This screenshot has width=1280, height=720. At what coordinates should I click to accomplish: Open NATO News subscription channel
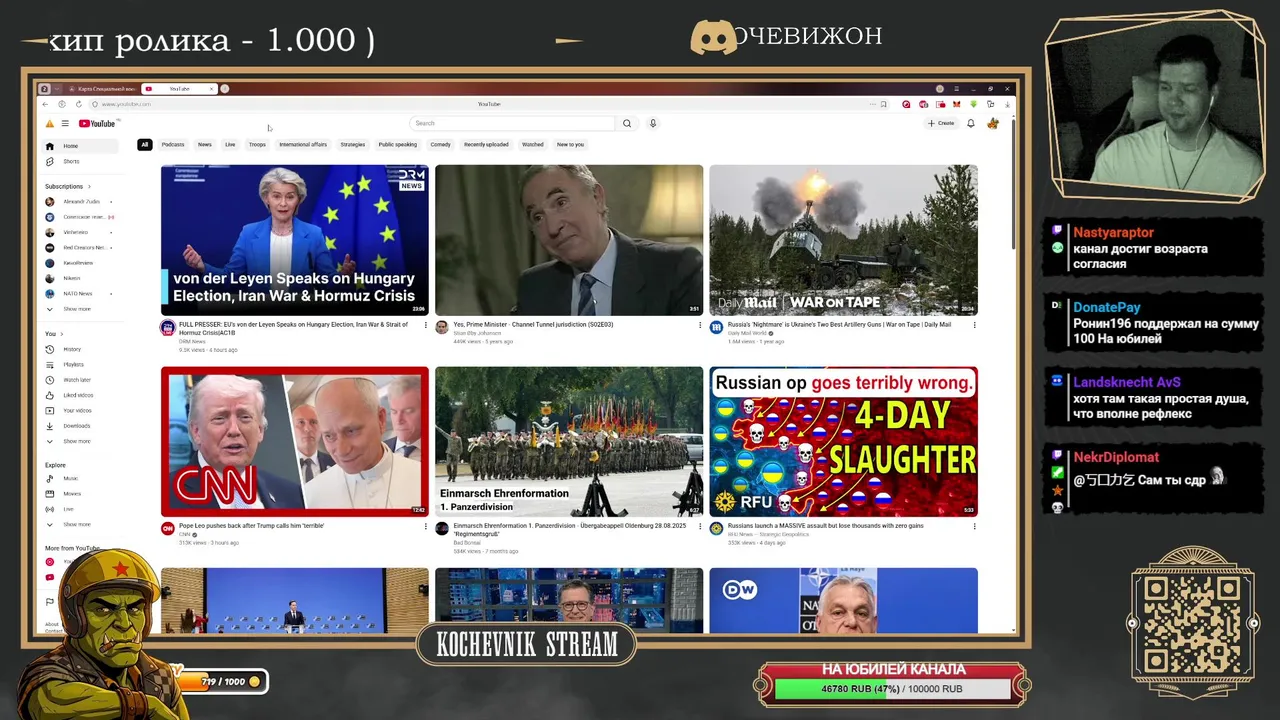click(x=80, y=294)
